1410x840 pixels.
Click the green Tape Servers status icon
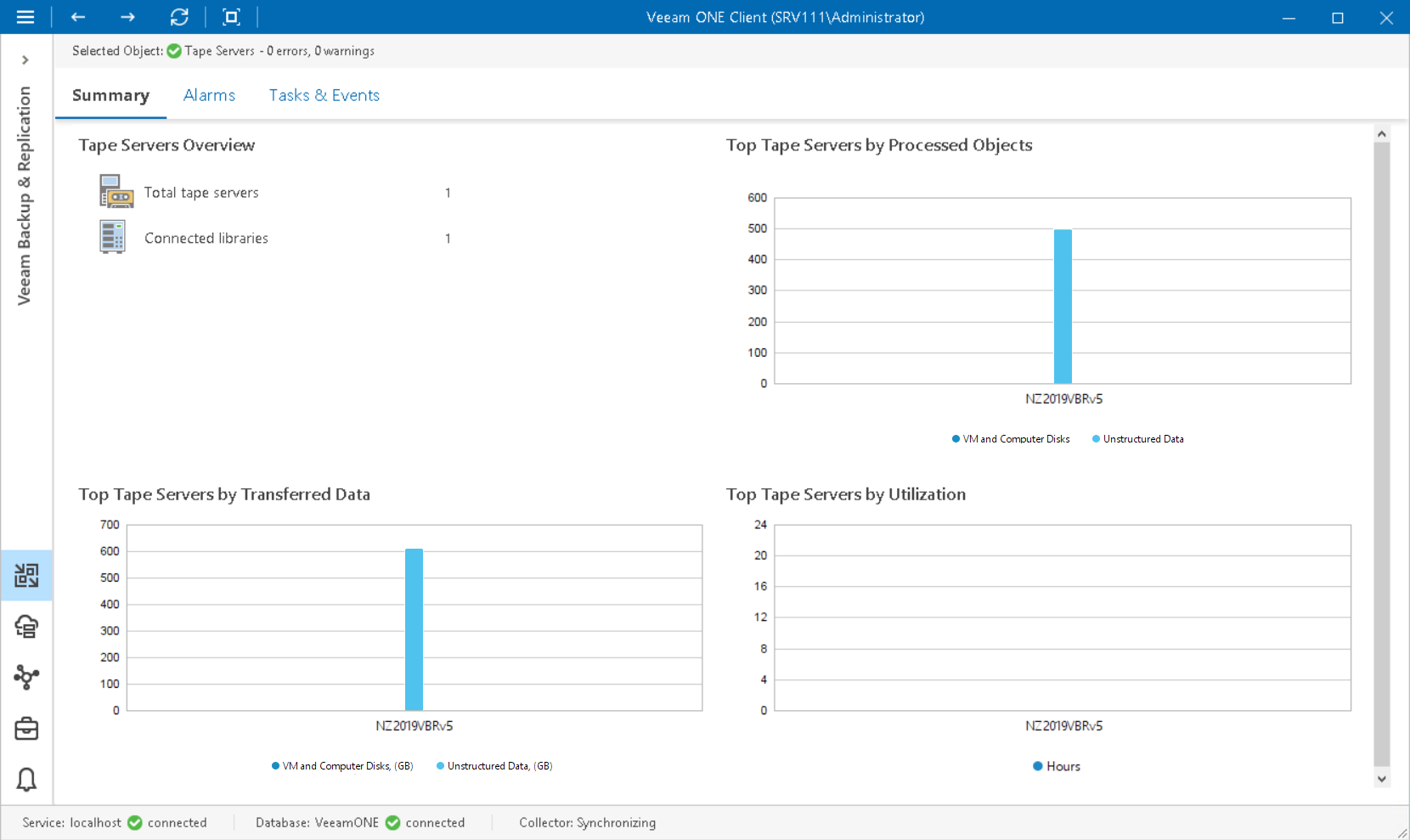point(174,51)
